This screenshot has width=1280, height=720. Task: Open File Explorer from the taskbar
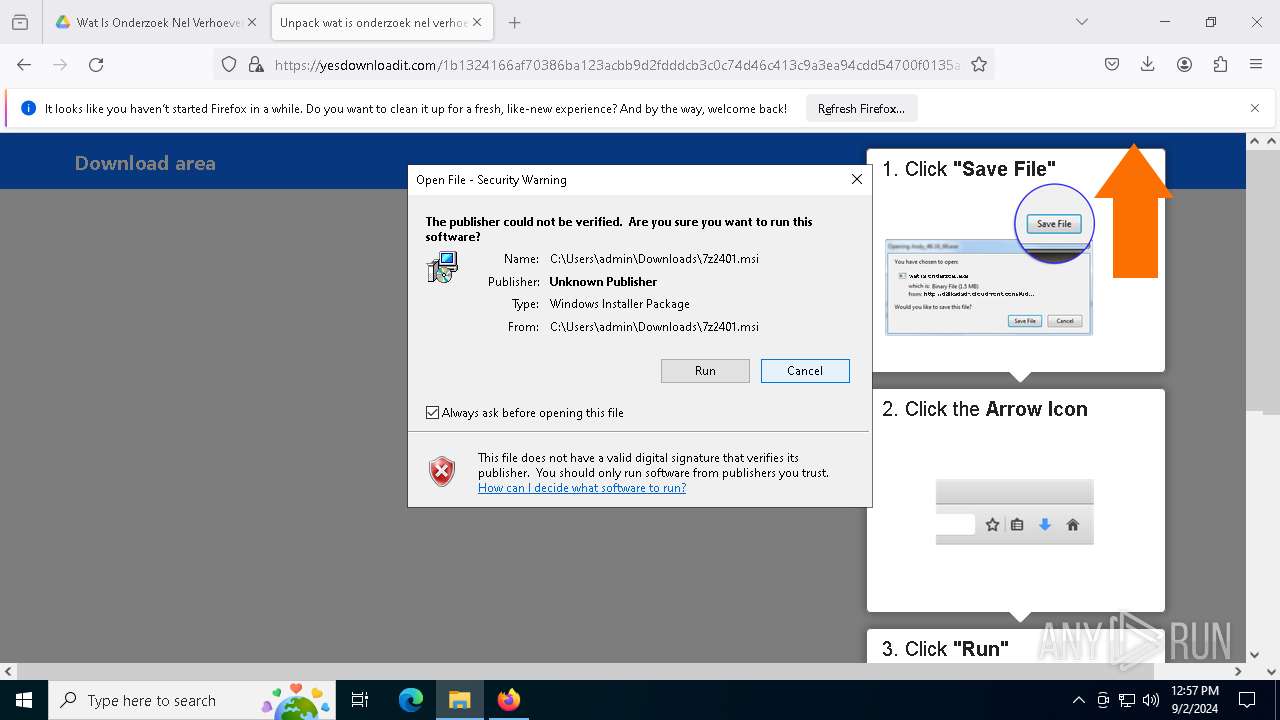459,700
